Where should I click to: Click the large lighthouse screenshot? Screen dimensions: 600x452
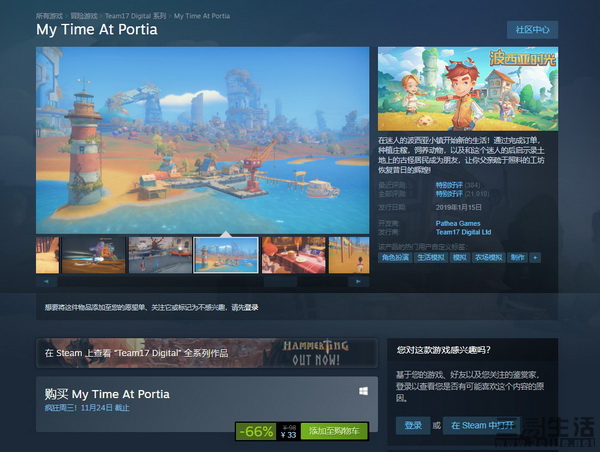[x=202, y=140]
